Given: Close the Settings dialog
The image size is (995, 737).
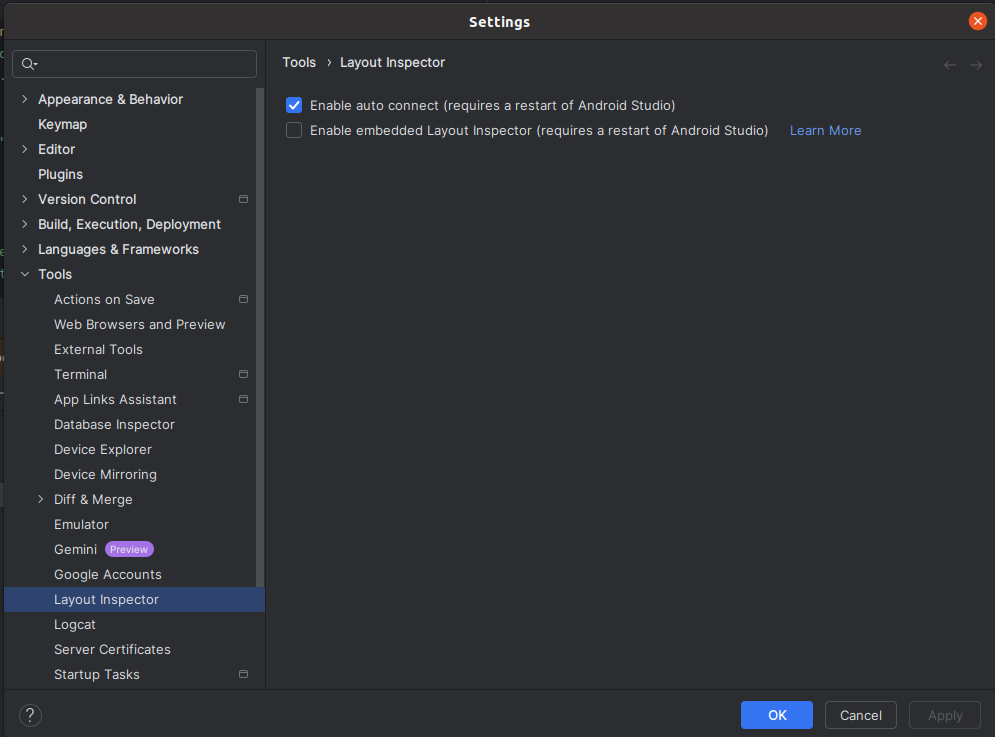Looking at the screenshot, I should [977, 21].
